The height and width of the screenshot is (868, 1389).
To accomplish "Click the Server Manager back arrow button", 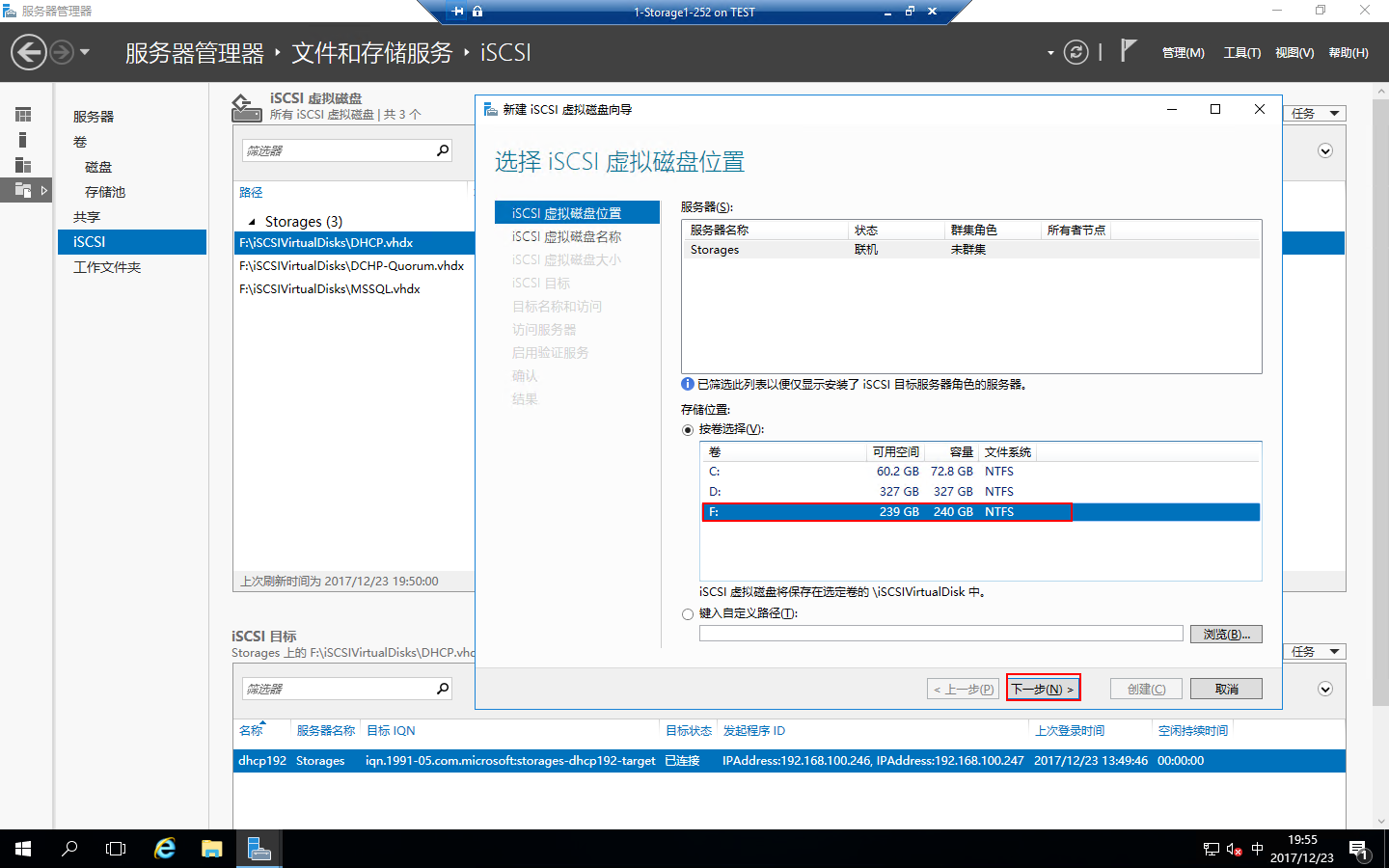I will pos(29,52).
